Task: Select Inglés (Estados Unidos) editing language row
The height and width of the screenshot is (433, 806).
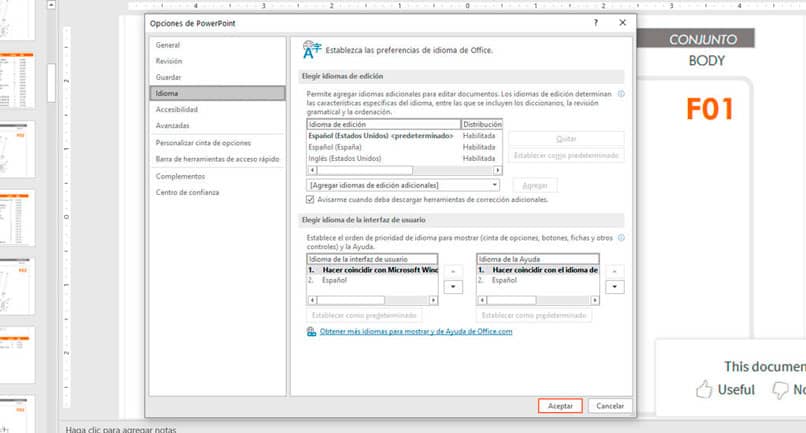Action: pyautogui.click(x=404, y=158)
